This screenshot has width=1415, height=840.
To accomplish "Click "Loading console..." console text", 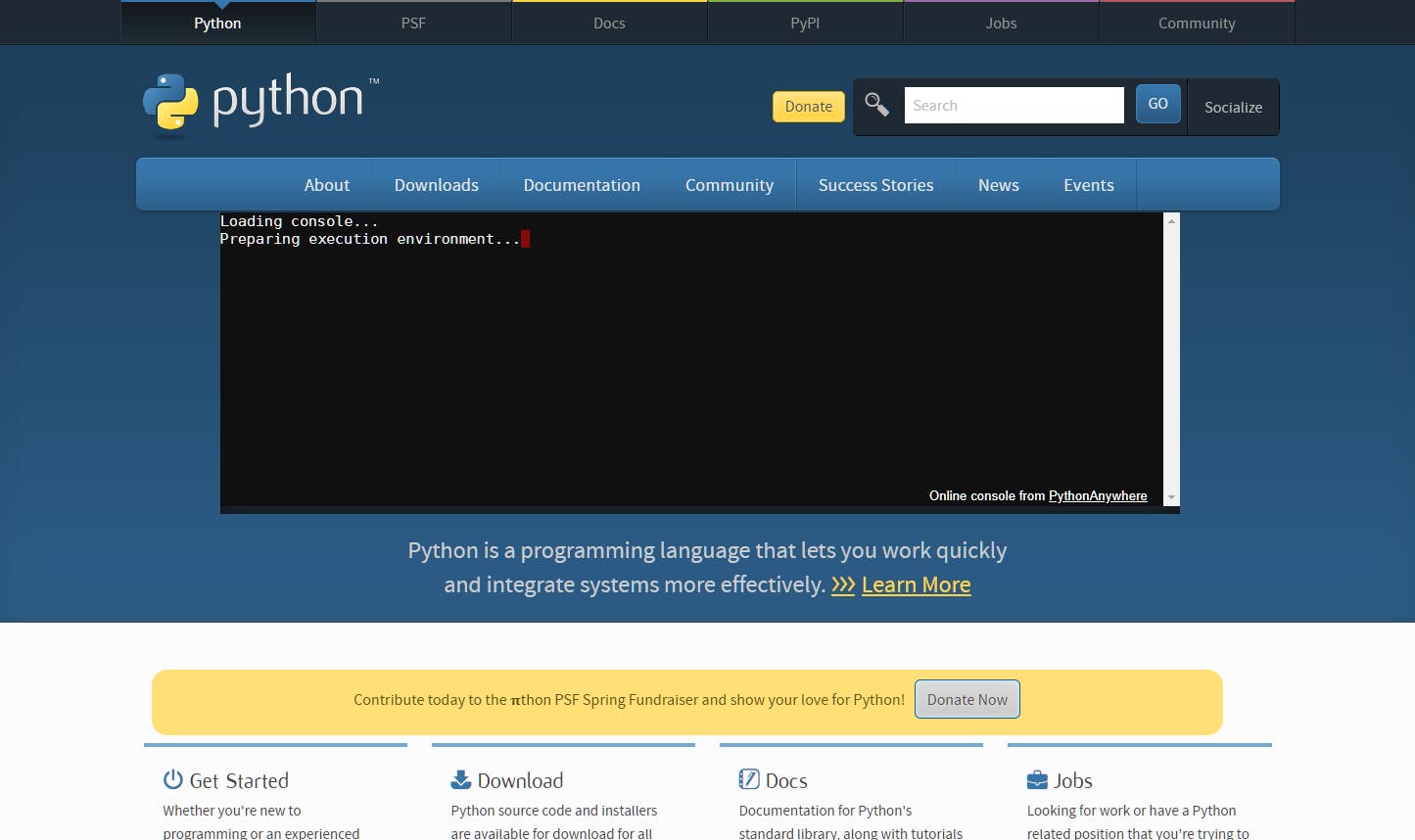I will pyautogui.click(x=299, y=221).
